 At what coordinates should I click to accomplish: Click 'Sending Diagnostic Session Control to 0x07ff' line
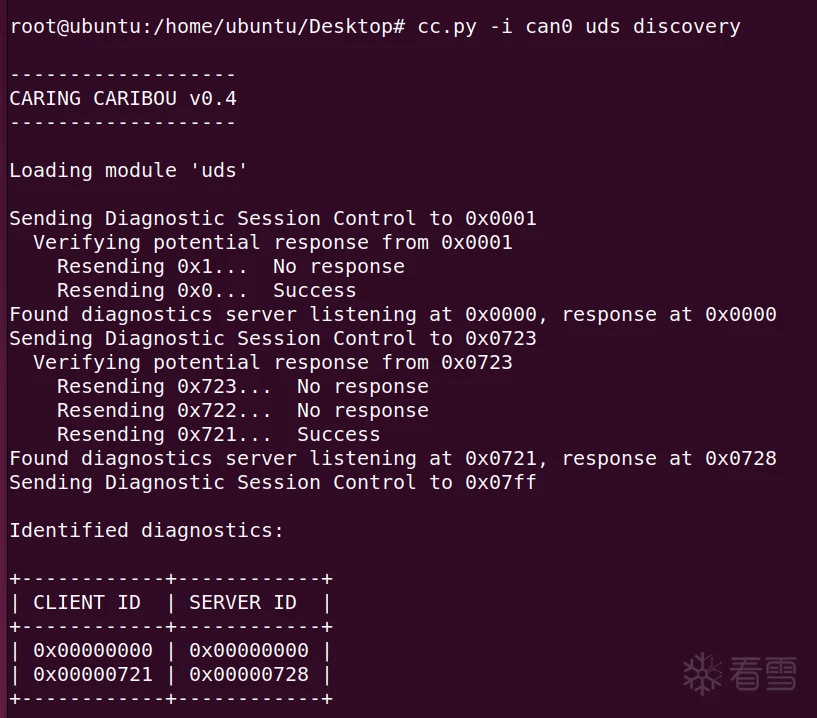coord(273,482)
